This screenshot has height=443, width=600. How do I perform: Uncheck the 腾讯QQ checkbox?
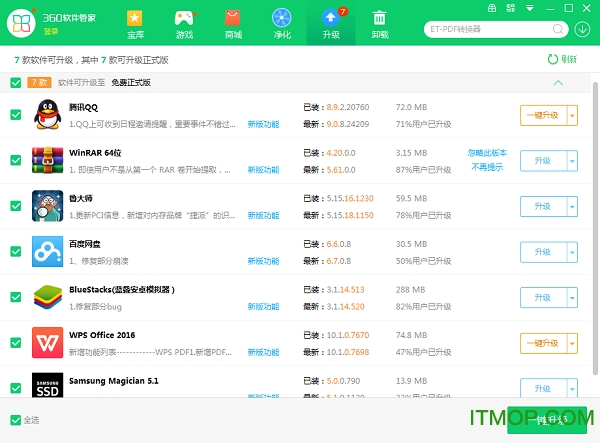click(16, 114)
